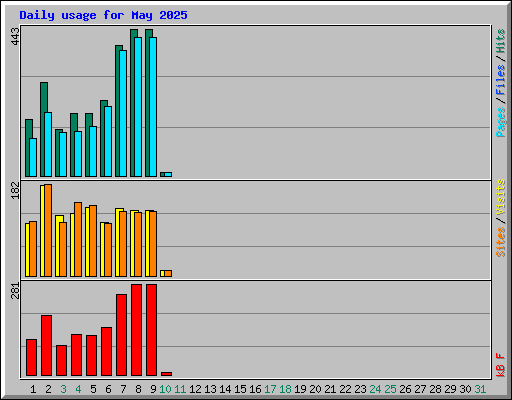This screenshot has height=400, width=512.
Task: Click day label '8' on the x-axis
Action: (138, 389)
